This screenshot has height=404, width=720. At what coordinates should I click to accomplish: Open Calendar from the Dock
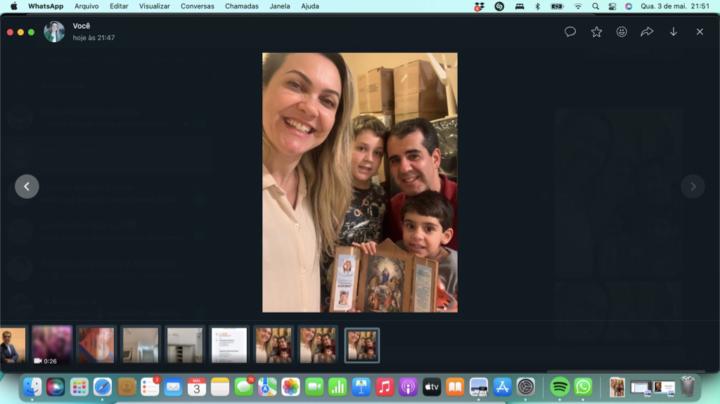tap(197, 387)
